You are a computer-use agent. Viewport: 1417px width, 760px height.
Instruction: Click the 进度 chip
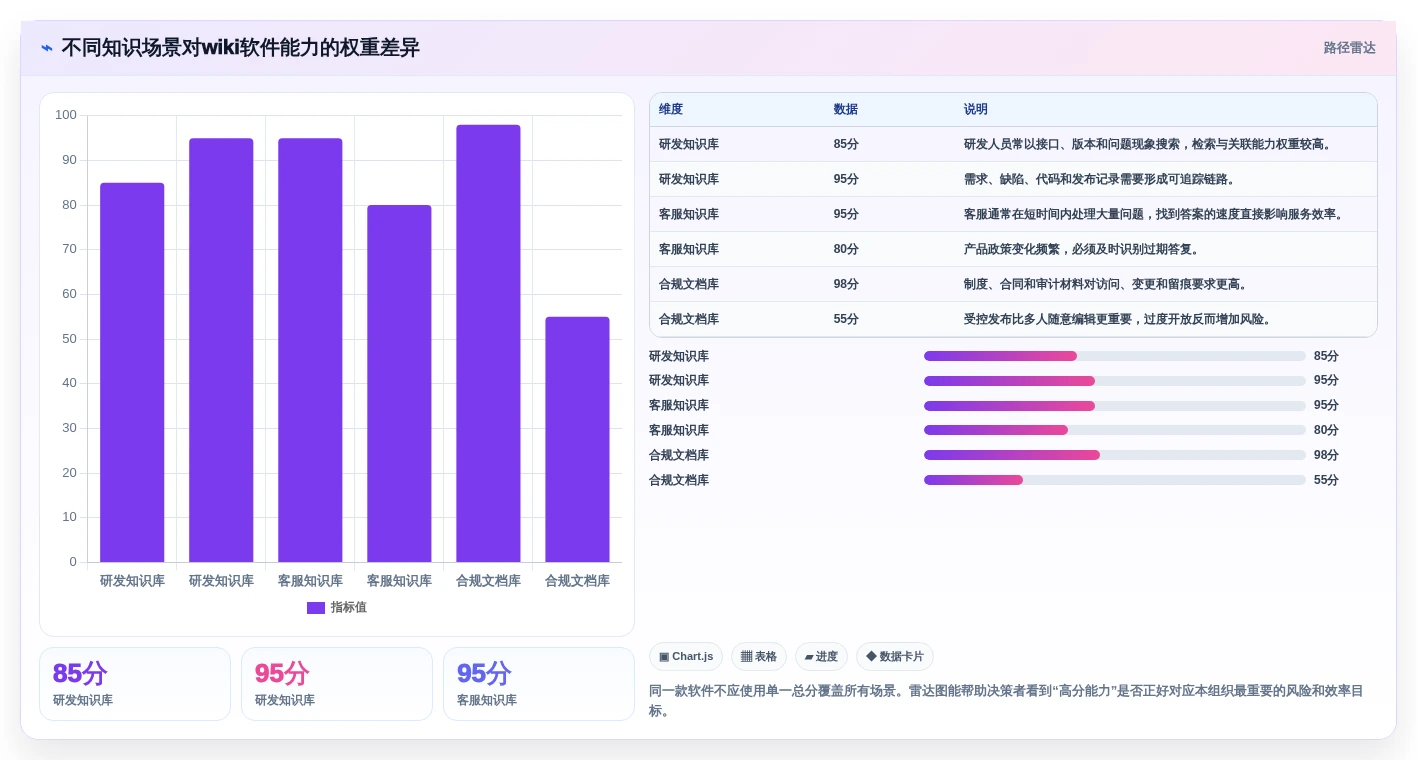click(821, 657)
